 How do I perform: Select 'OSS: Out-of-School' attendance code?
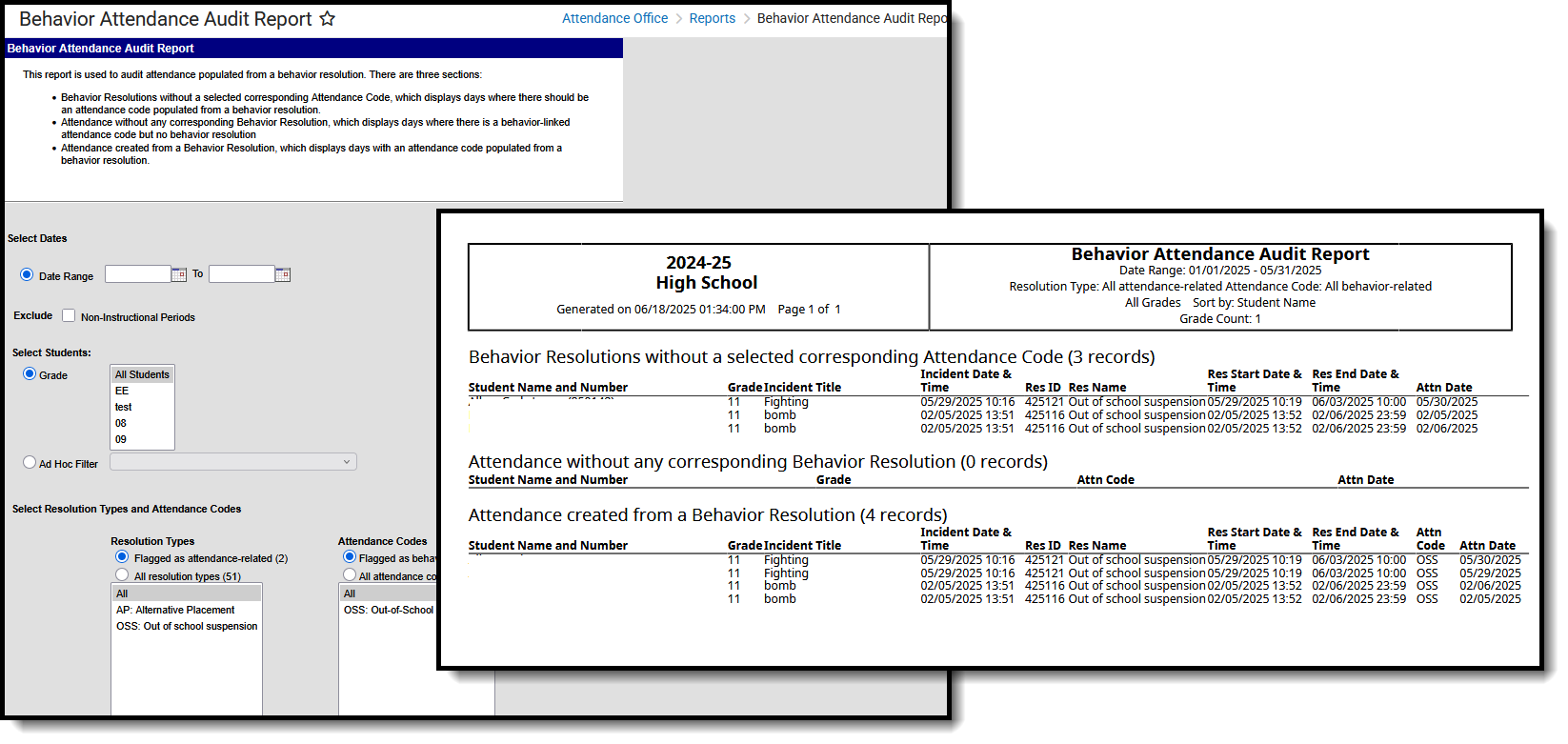click(389, 610)
